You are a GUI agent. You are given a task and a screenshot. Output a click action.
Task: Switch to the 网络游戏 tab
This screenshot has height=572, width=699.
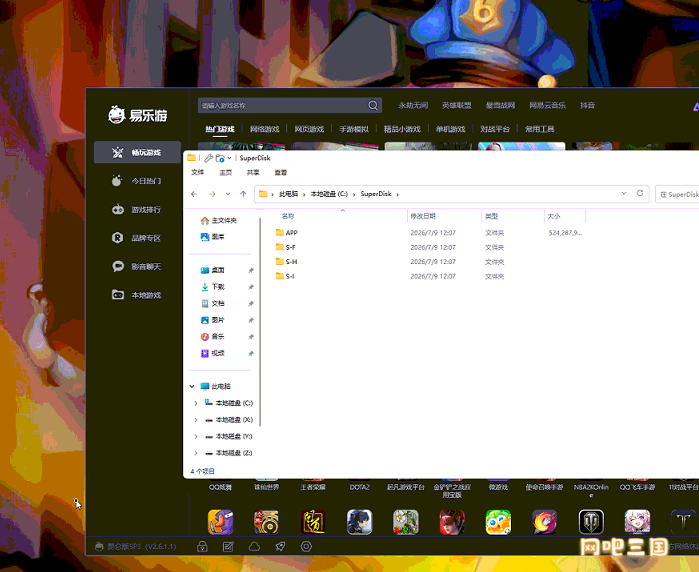coord(264,129)
